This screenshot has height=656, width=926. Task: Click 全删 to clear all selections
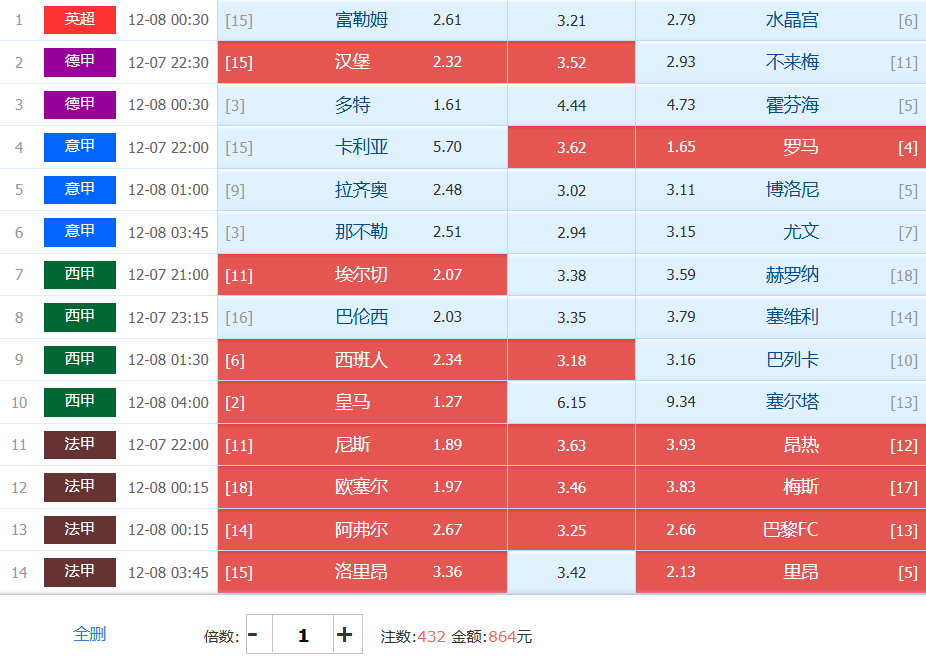coord(90,634)
